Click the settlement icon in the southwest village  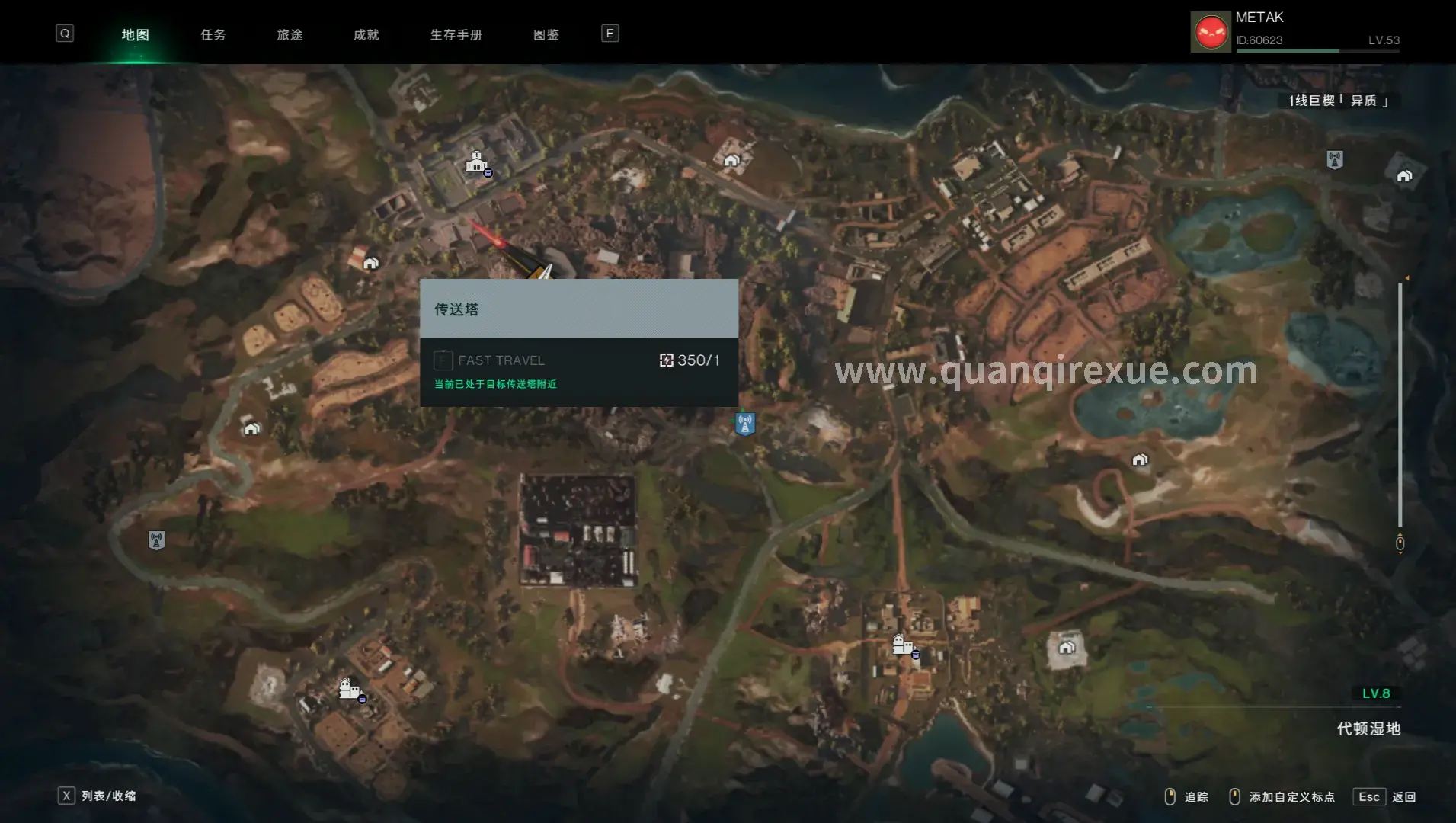350,690
